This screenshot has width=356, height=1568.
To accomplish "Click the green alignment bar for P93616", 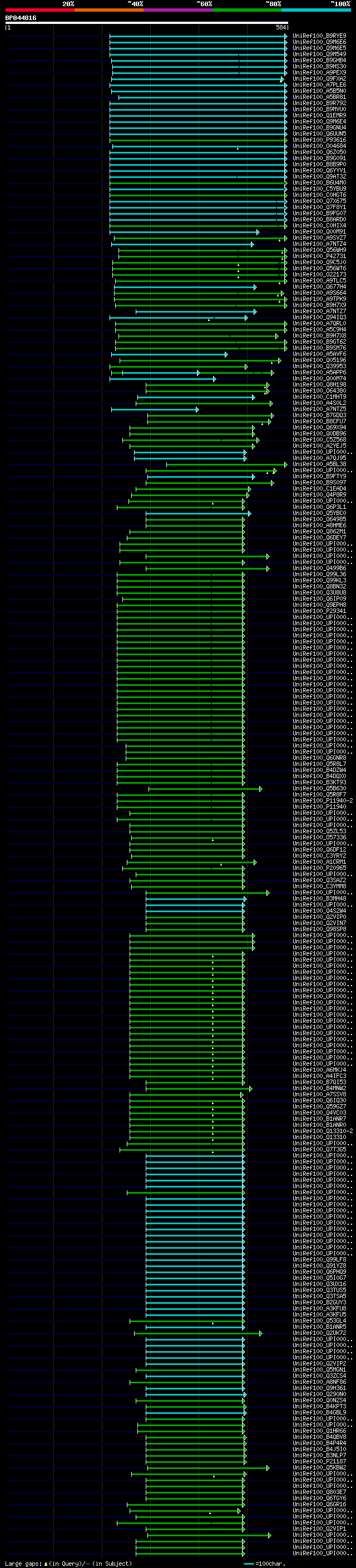I will coord(199,140).
